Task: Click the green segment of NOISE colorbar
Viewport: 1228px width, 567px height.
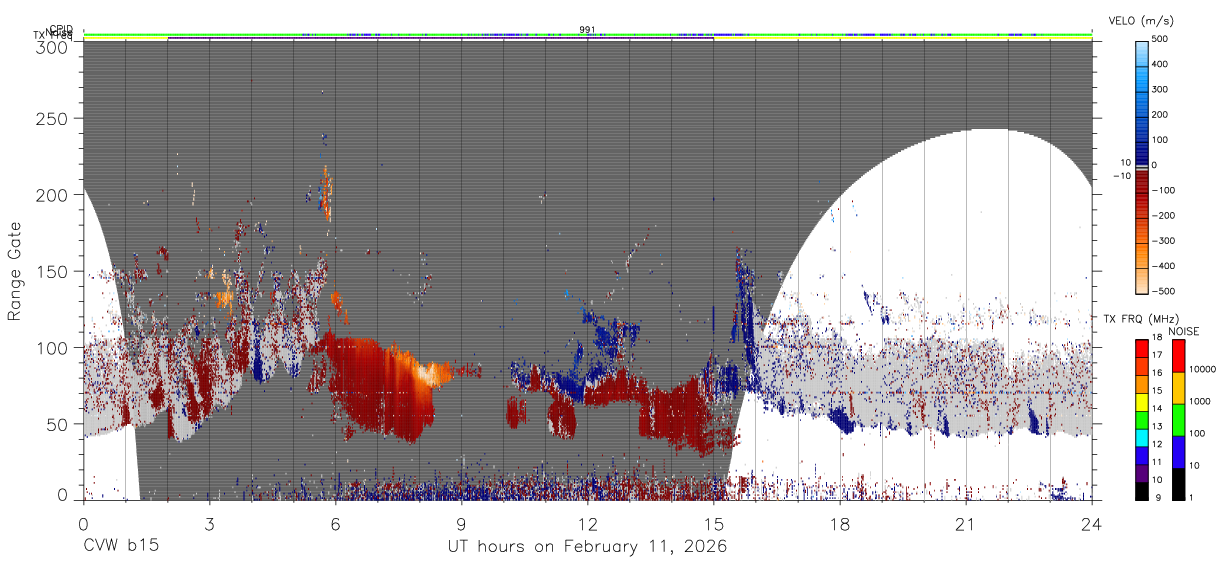Action: coord(1178,419)
